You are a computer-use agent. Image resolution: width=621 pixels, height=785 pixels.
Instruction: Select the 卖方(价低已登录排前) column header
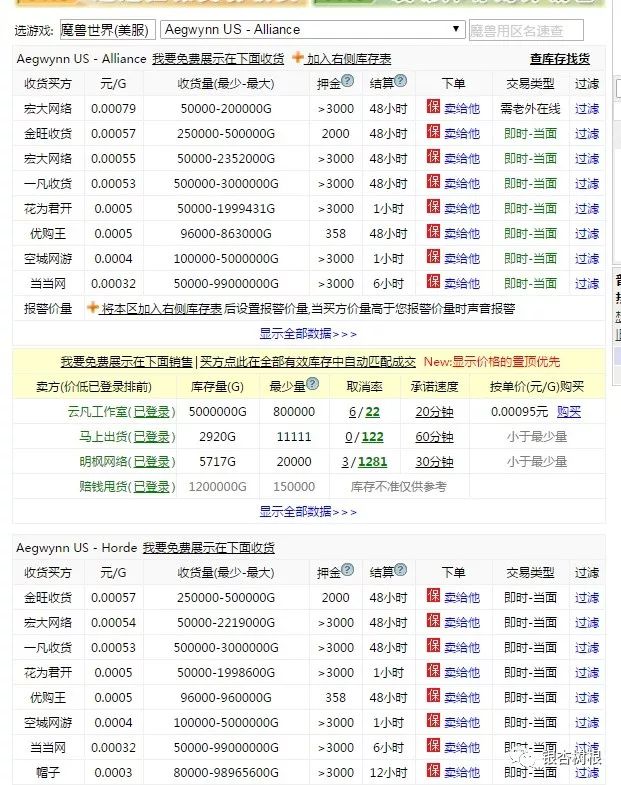(94, 386)
